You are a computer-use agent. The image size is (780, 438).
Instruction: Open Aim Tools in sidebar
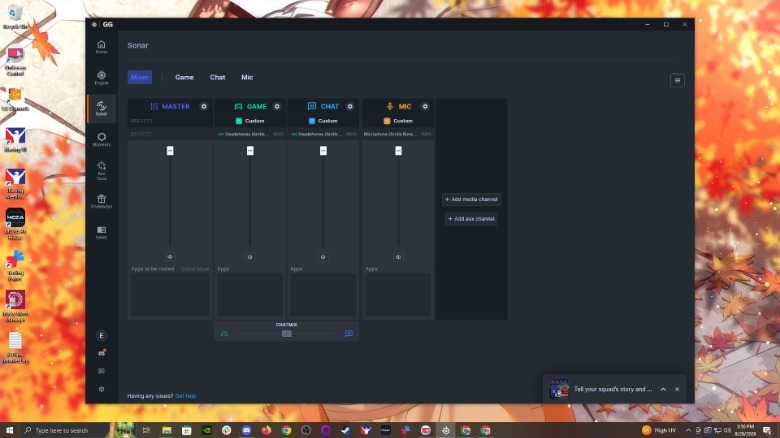pos(101,170)
